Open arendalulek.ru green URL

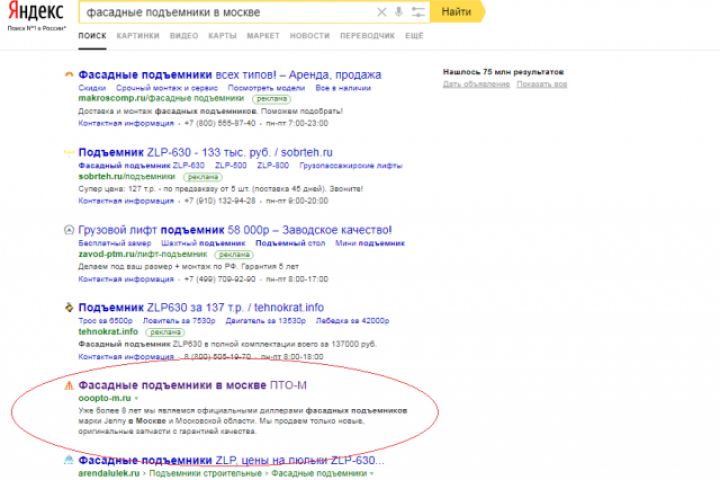[x=109, y=473]
